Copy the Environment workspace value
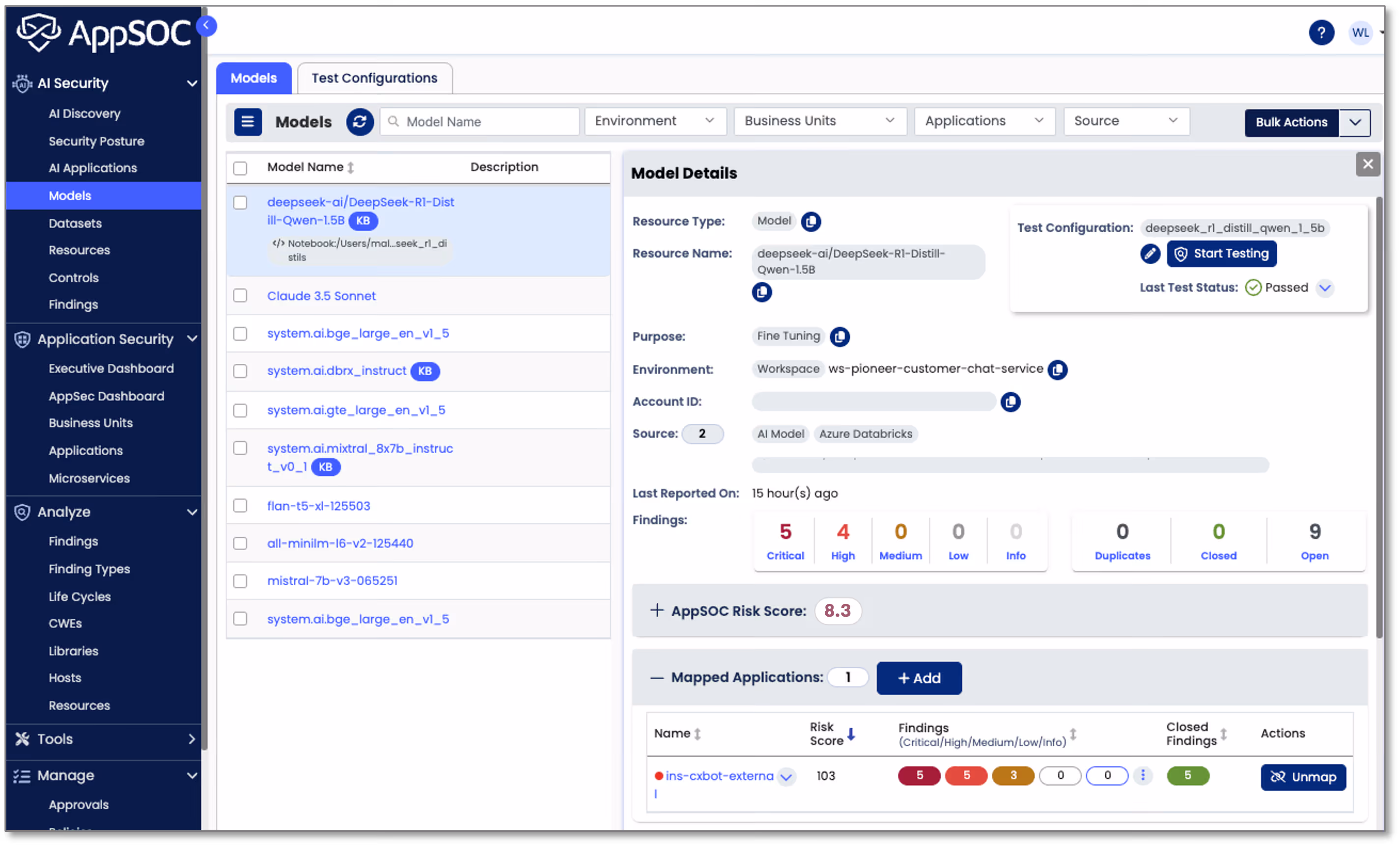This screenshot has width=1400, height=846. [1058, 370]
